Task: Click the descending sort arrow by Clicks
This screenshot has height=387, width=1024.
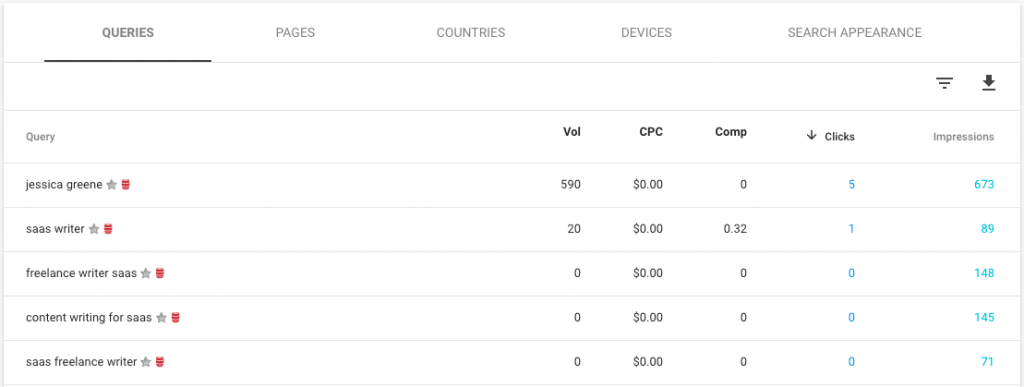Action: [x=812, y=136]
